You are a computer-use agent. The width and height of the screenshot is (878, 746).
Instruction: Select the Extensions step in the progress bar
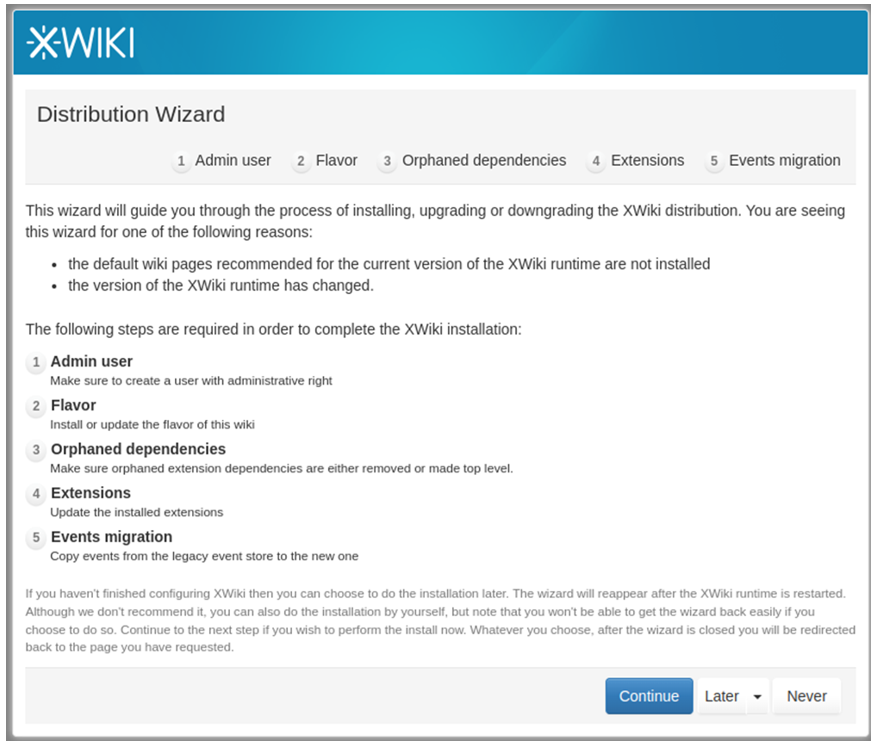(x=647, y=161)
